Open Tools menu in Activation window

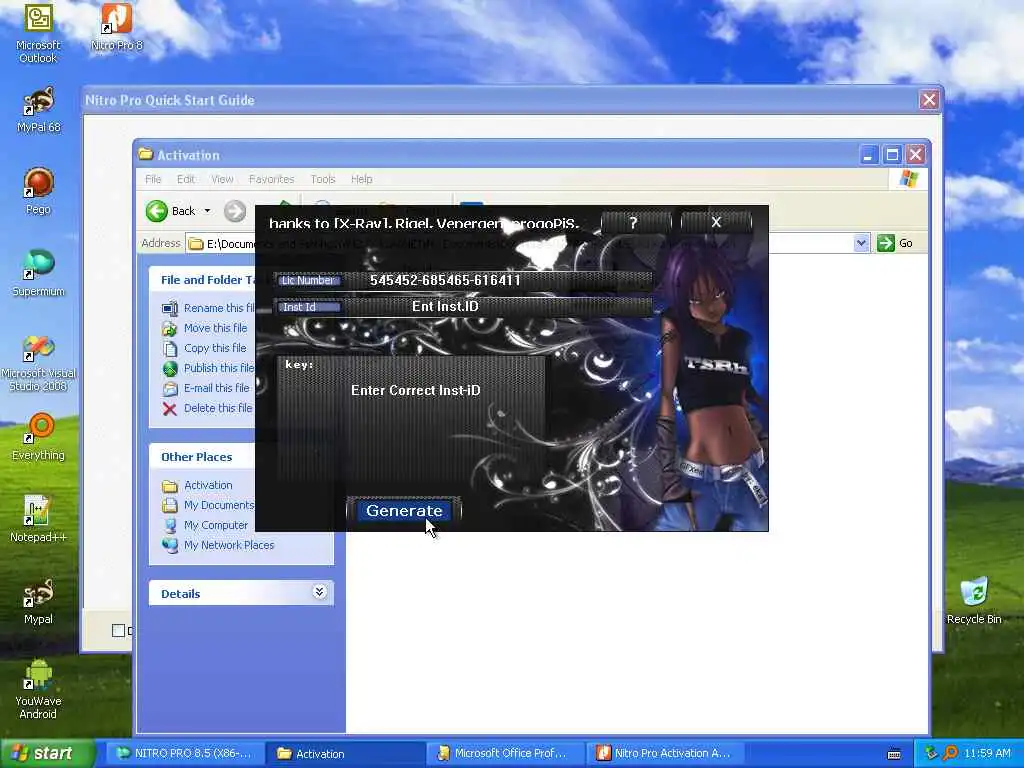tap(323, 179)
